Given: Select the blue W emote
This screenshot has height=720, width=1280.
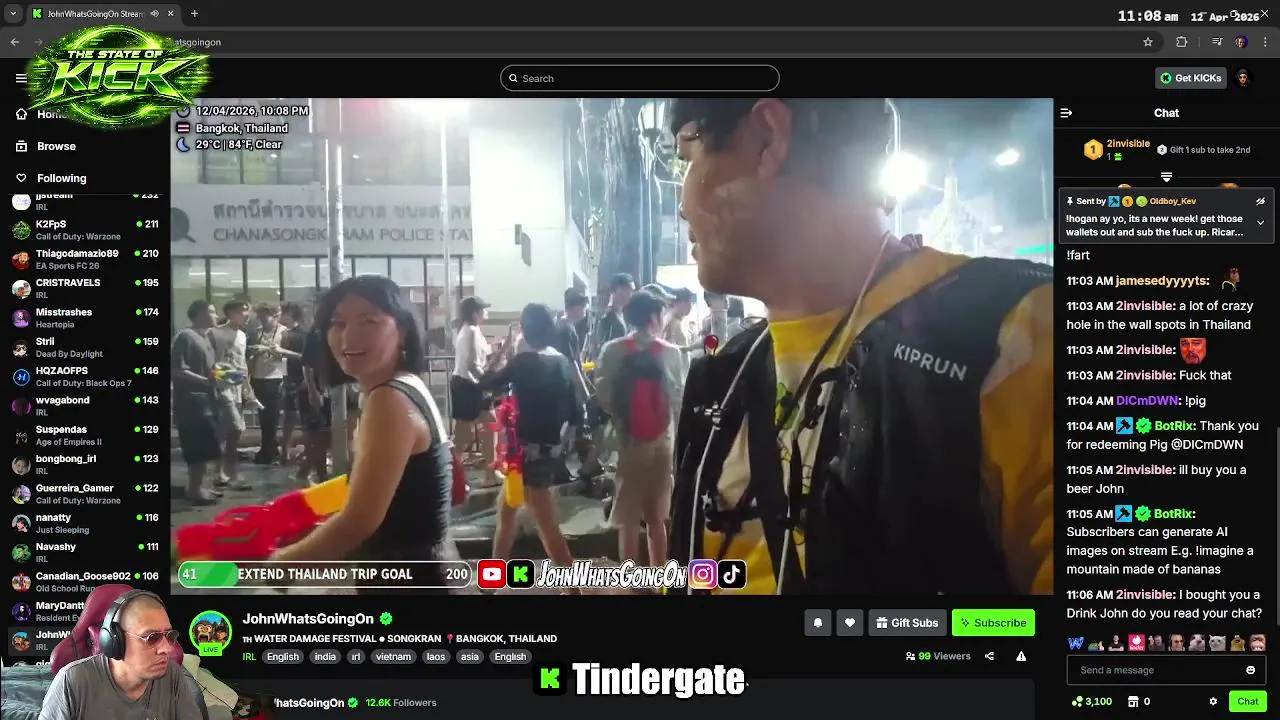Looking at the screenshot, I should click(x=1075, y=643).
